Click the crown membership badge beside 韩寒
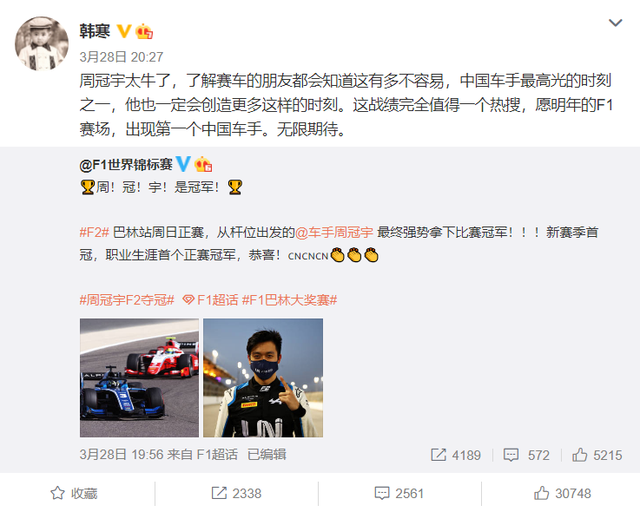This screenshot has width=640, height=512. pyautogui.click(x=144, y=31)
